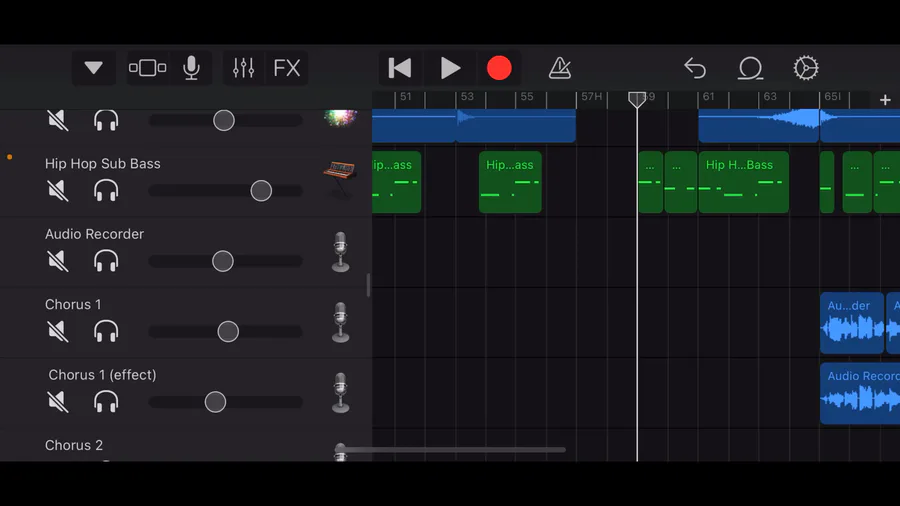The image size is (900, 506).
Task: Open the track mixer controls
Action: pos(243,68)
